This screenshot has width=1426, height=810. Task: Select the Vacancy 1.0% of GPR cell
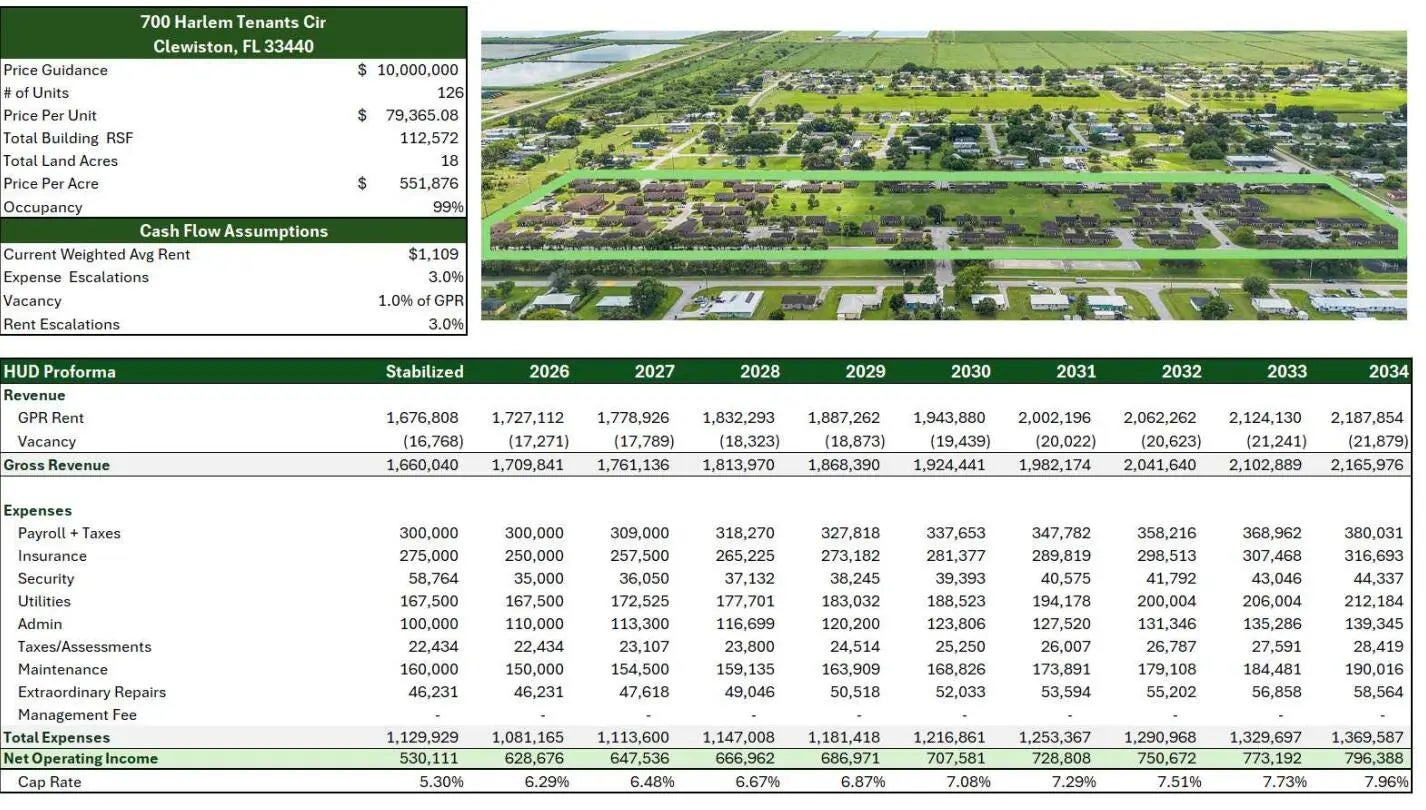pos(420,301)
